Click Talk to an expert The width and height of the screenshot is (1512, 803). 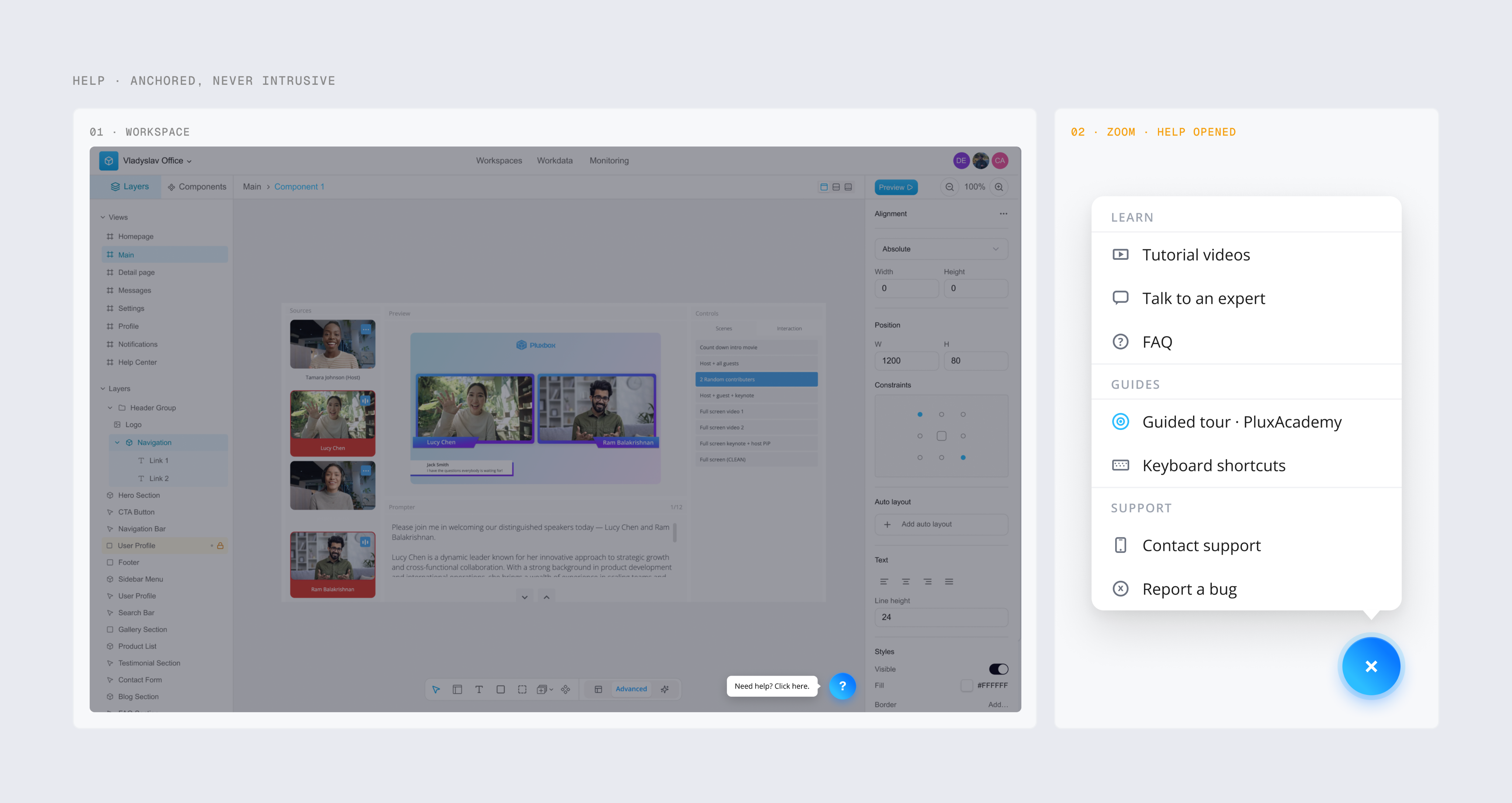pos(1246,298)
